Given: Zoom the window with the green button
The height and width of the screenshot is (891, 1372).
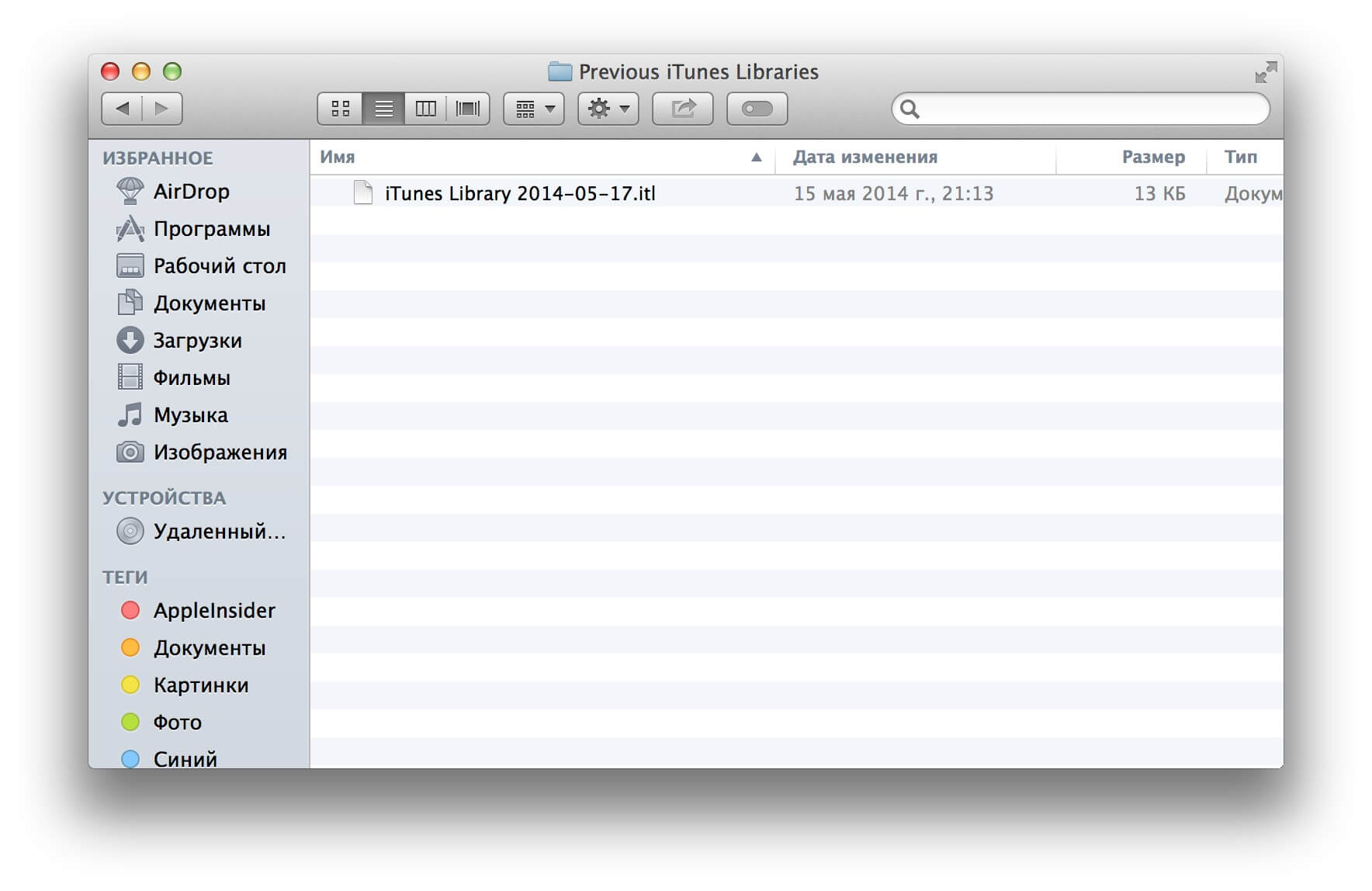Looking at the screenshot, I should (x=172, y=71).
